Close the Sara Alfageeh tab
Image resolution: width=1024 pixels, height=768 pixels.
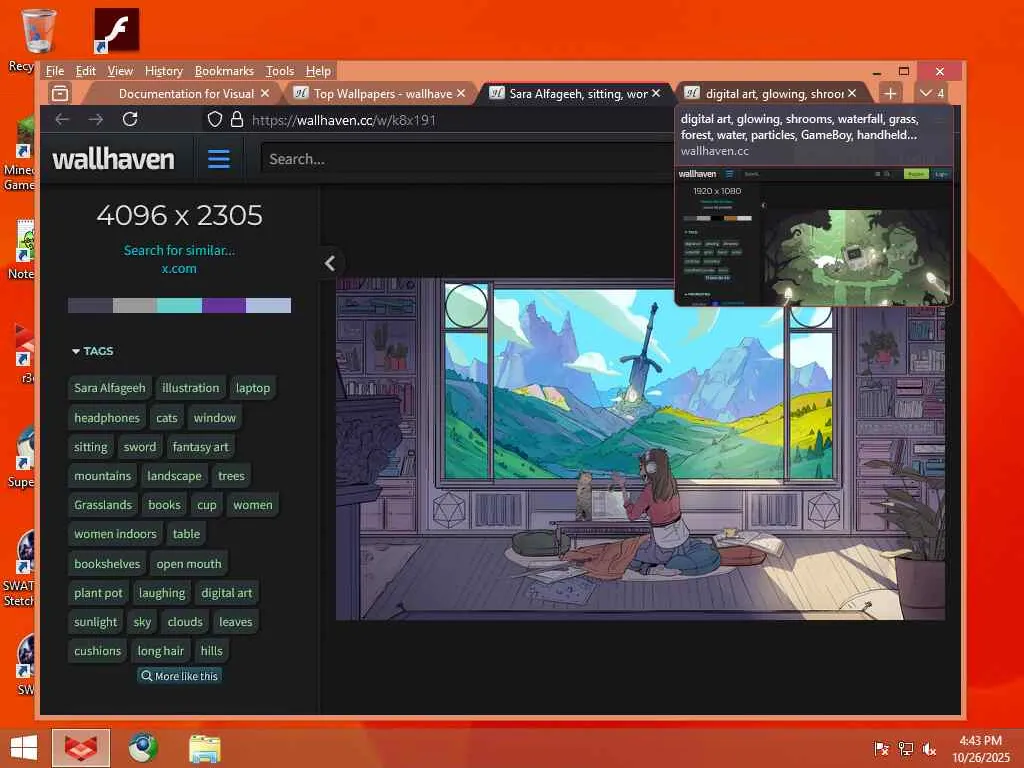[x=656, y=93]
